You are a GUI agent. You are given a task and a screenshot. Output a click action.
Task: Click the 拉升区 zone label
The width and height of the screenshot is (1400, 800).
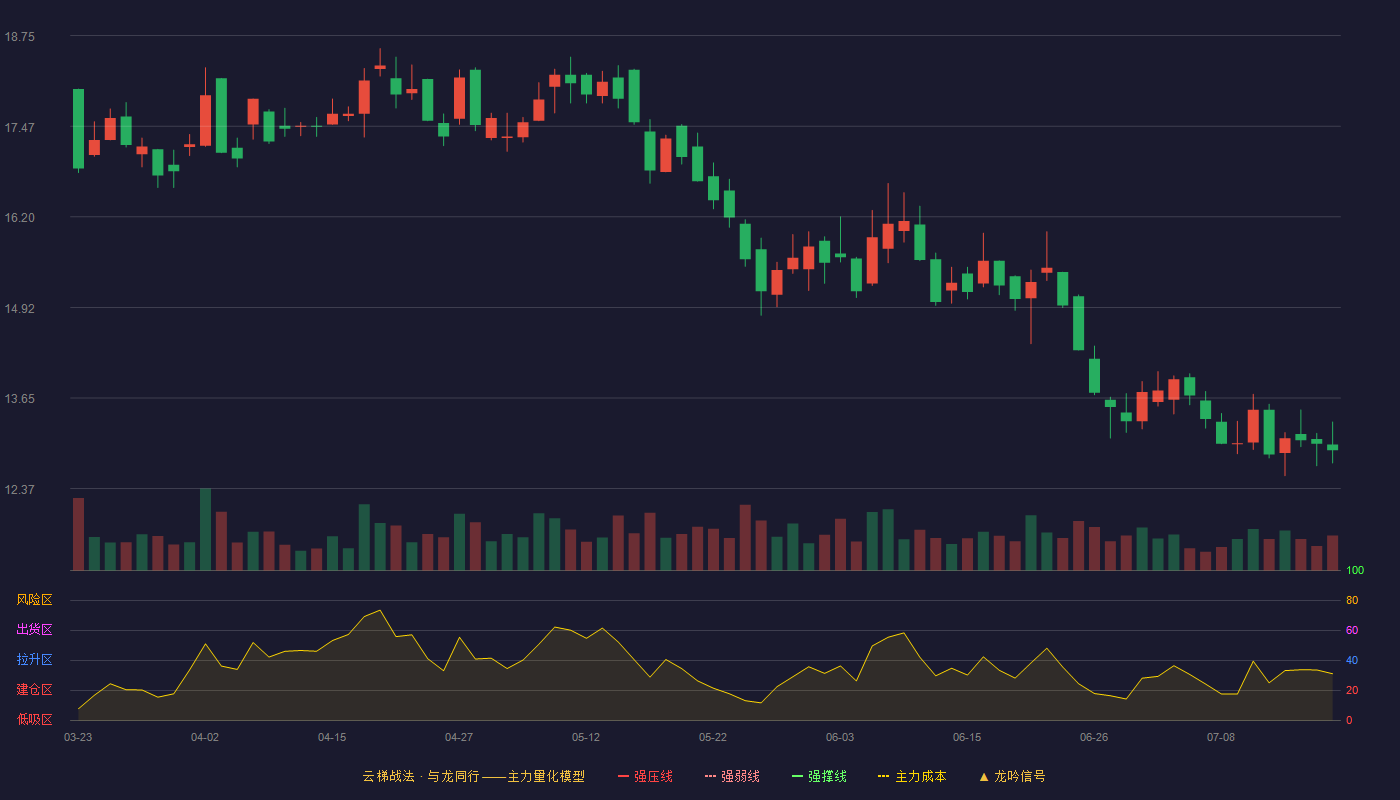[x=34, y=660]
